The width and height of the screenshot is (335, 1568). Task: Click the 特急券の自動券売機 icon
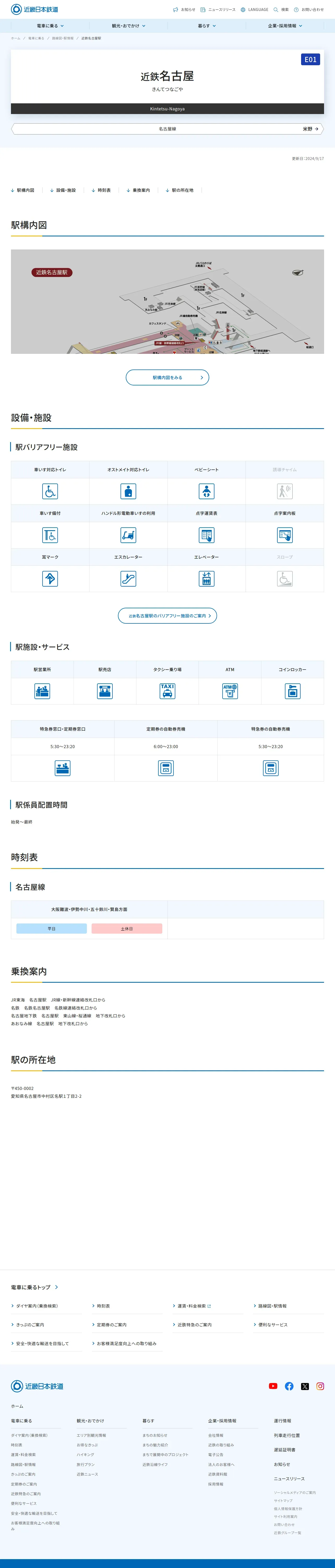(271, 768)
